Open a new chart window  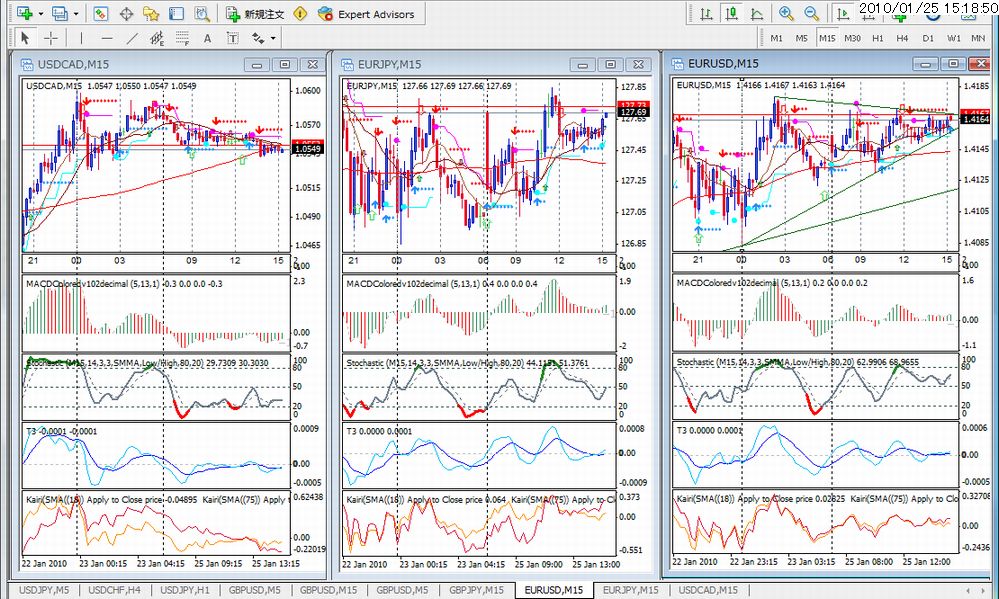25,13
